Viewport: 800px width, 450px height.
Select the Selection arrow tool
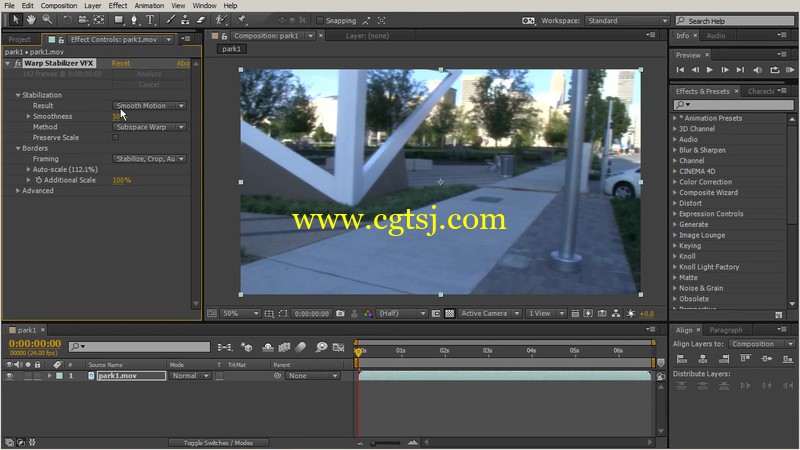(x=15, y=20)
